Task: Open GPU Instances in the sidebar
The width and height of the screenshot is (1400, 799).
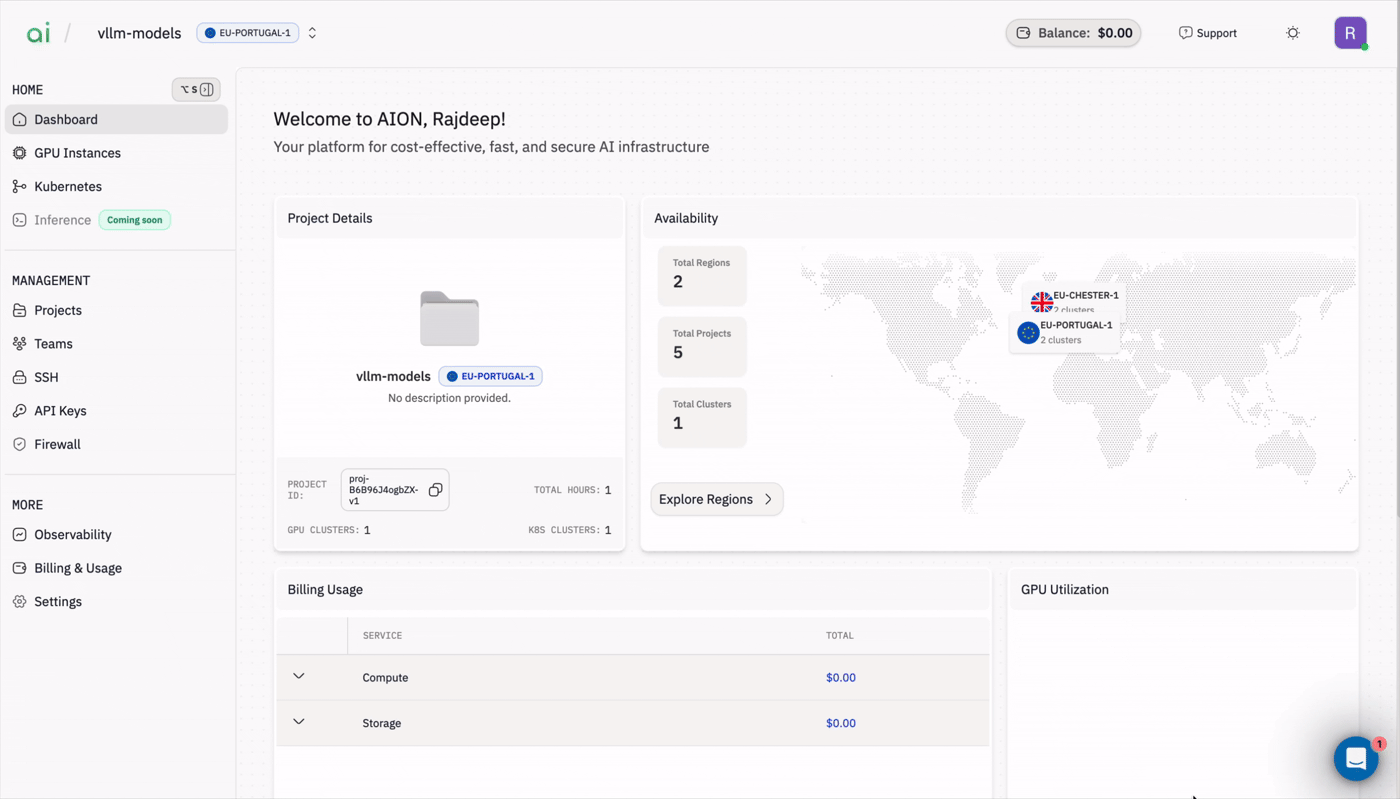Action: 77,153
